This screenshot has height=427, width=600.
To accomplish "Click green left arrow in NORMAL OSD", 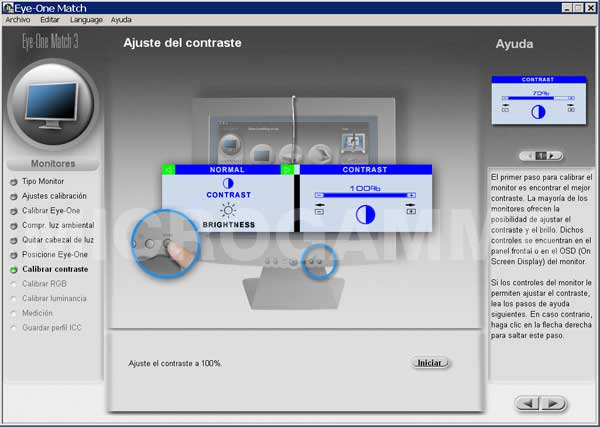I will point(168,169).
